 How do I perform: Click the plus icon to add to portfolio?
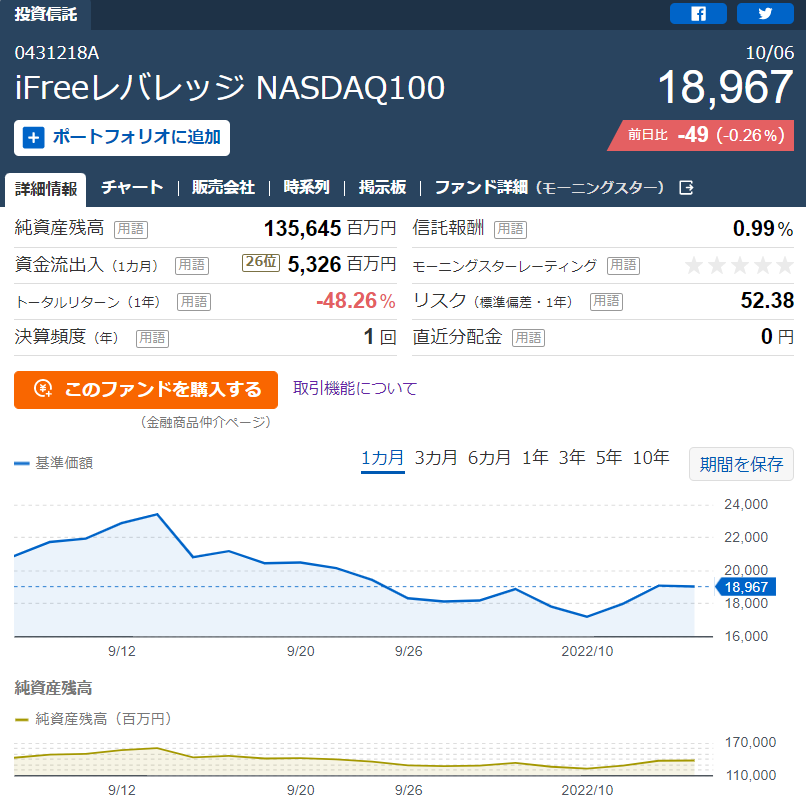(34, 138)
